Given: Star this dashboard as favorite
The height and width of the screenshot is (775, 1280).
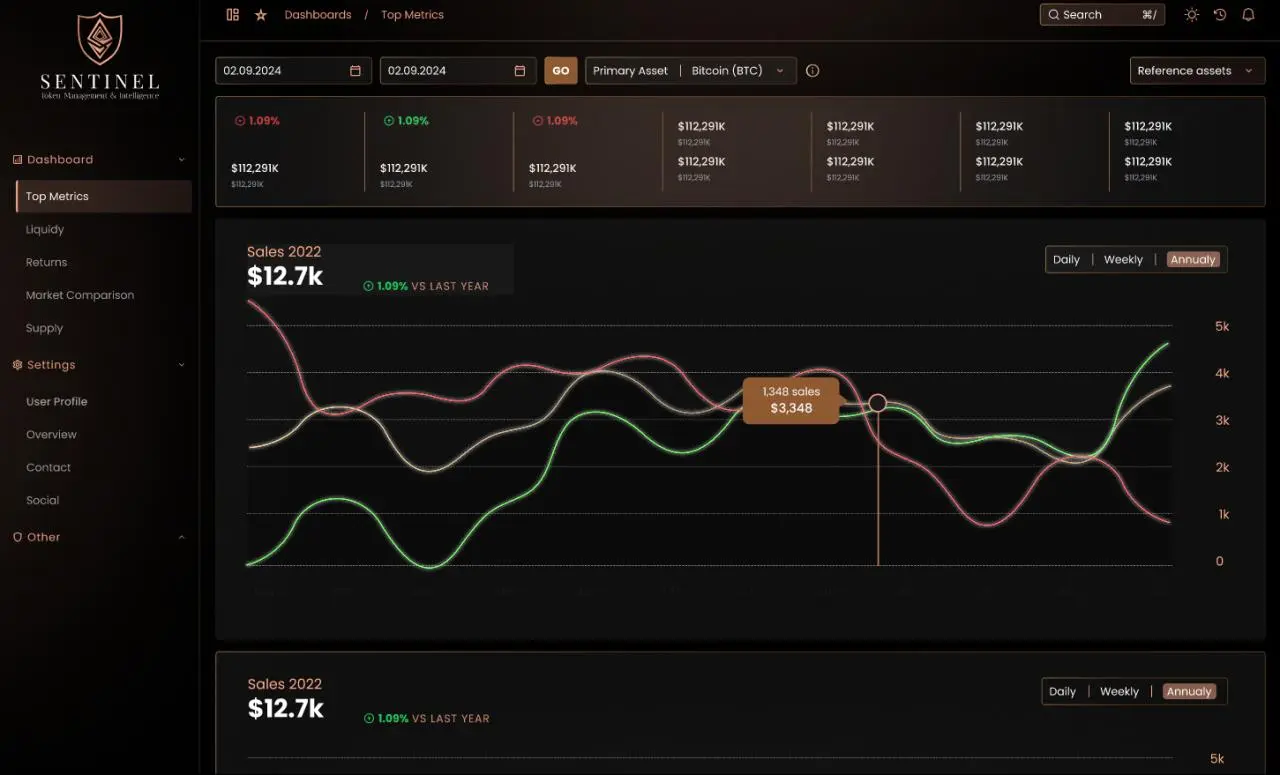Looking at the screenshot, I should pos(261,15).
